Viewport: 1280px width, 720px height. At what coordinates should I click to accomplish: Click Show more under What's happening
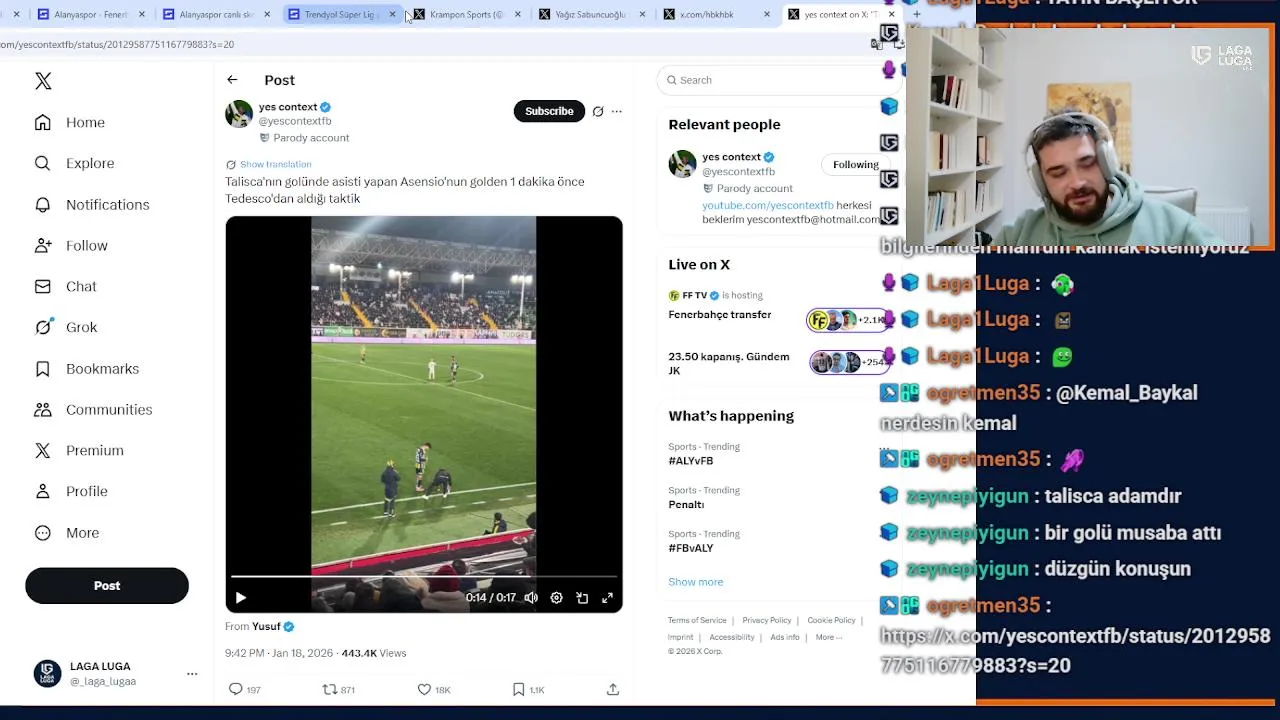(x=696, y=582)
